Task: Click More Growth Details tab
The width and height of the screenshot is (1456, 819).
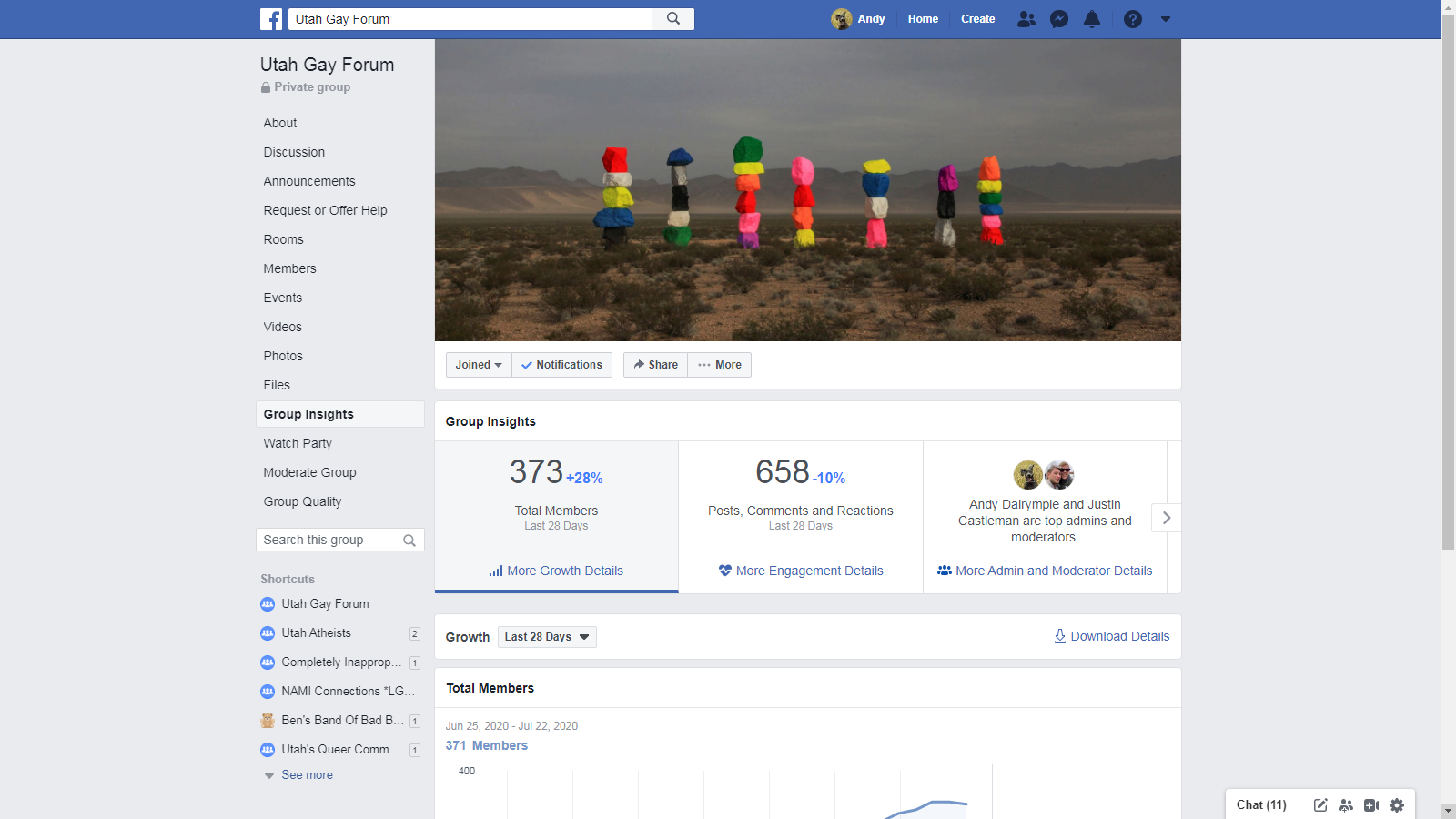Action: (556, 571)
